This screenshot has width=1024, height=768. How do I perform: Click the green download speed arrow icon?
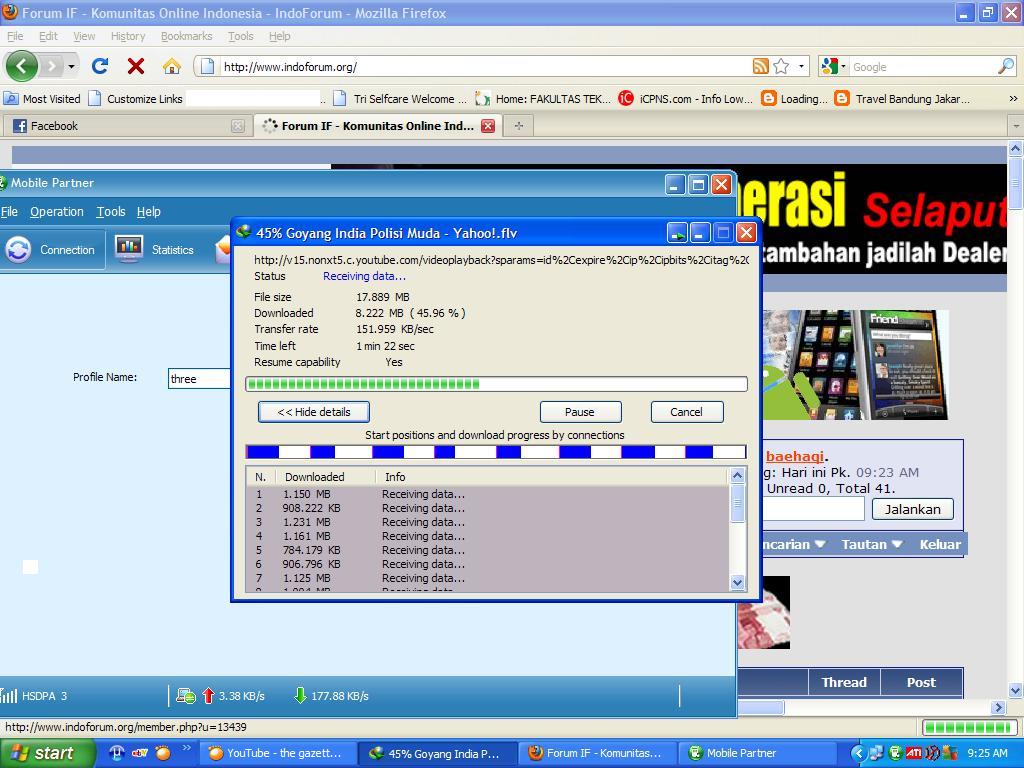(300, 696)
